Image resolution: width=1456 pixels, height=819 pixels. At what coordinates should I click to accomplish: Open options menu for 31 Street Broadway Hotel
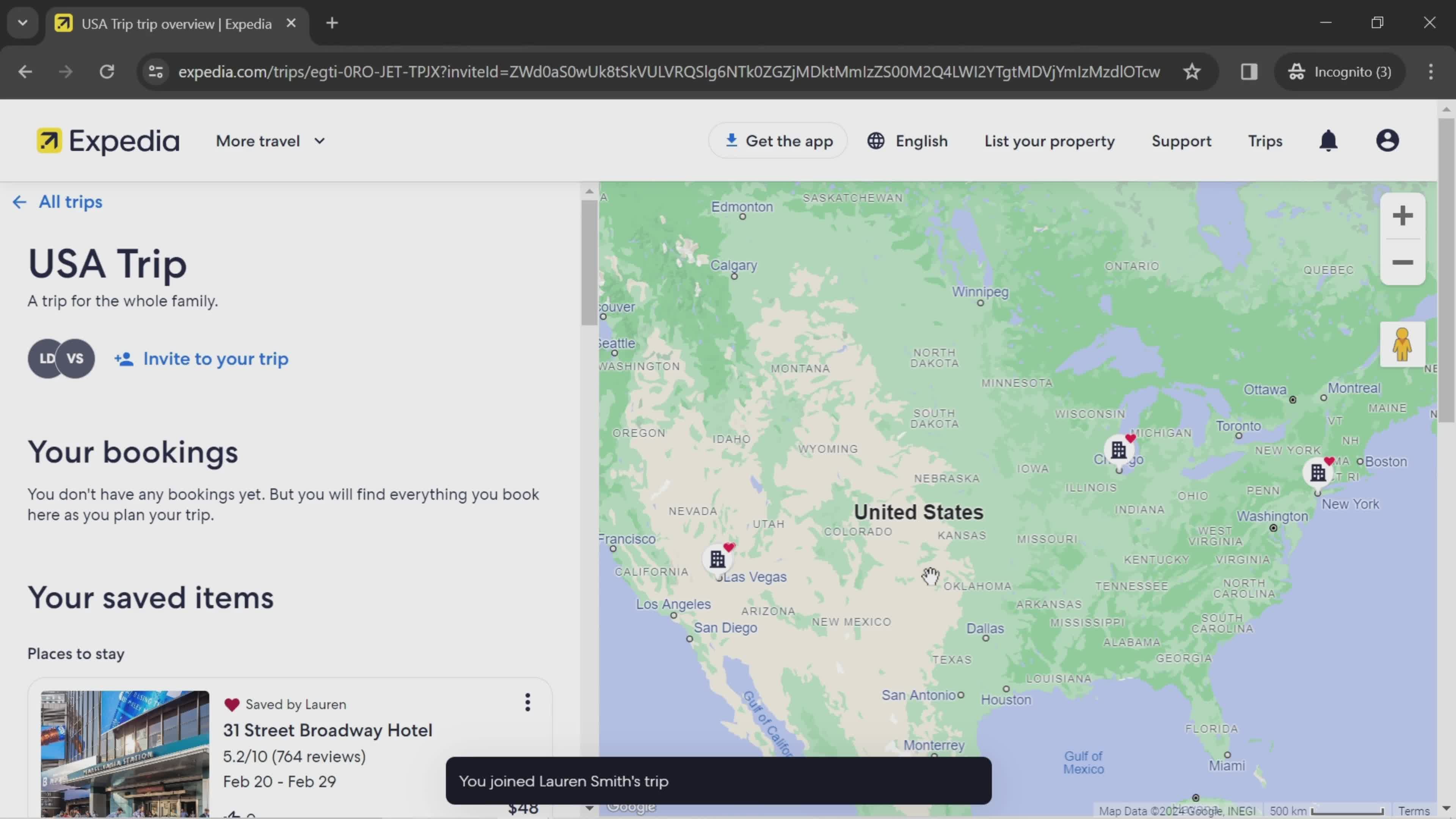point(527,702)
